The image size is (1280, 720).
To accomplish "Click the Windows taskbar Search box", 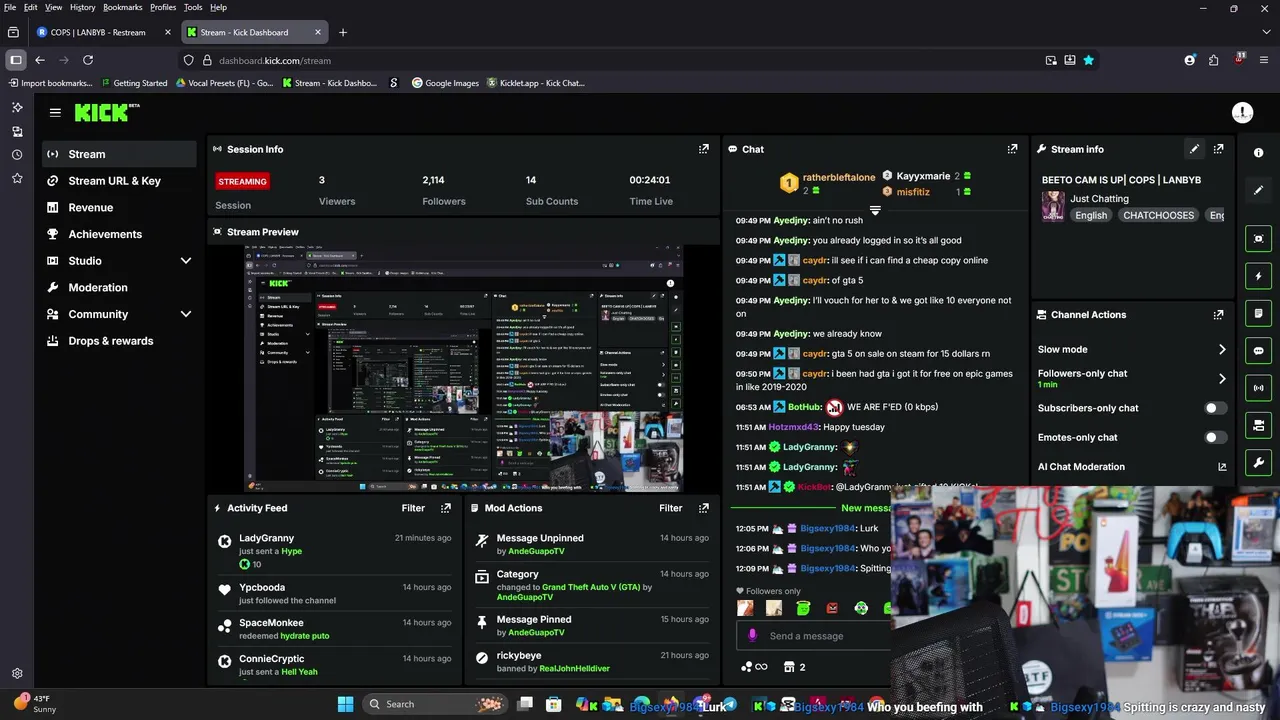I will click(435, 704).
